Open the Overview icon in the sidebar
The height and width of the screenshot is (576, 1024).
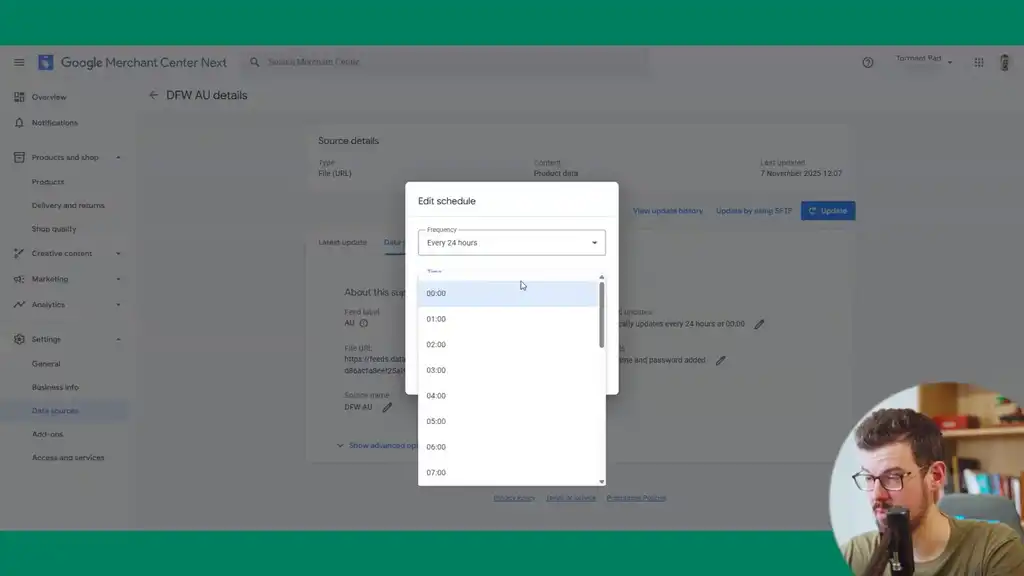(x=20, y=96)
